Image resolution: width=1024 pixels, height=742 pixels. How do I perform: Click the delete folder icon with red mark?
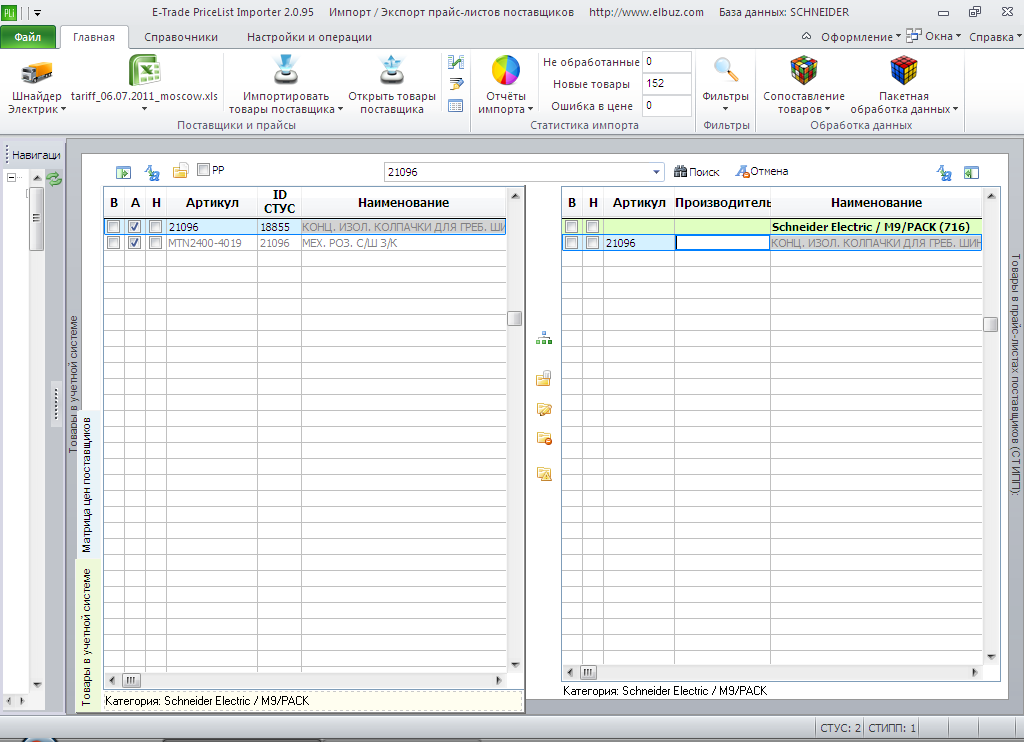click(x=544, y=438)
